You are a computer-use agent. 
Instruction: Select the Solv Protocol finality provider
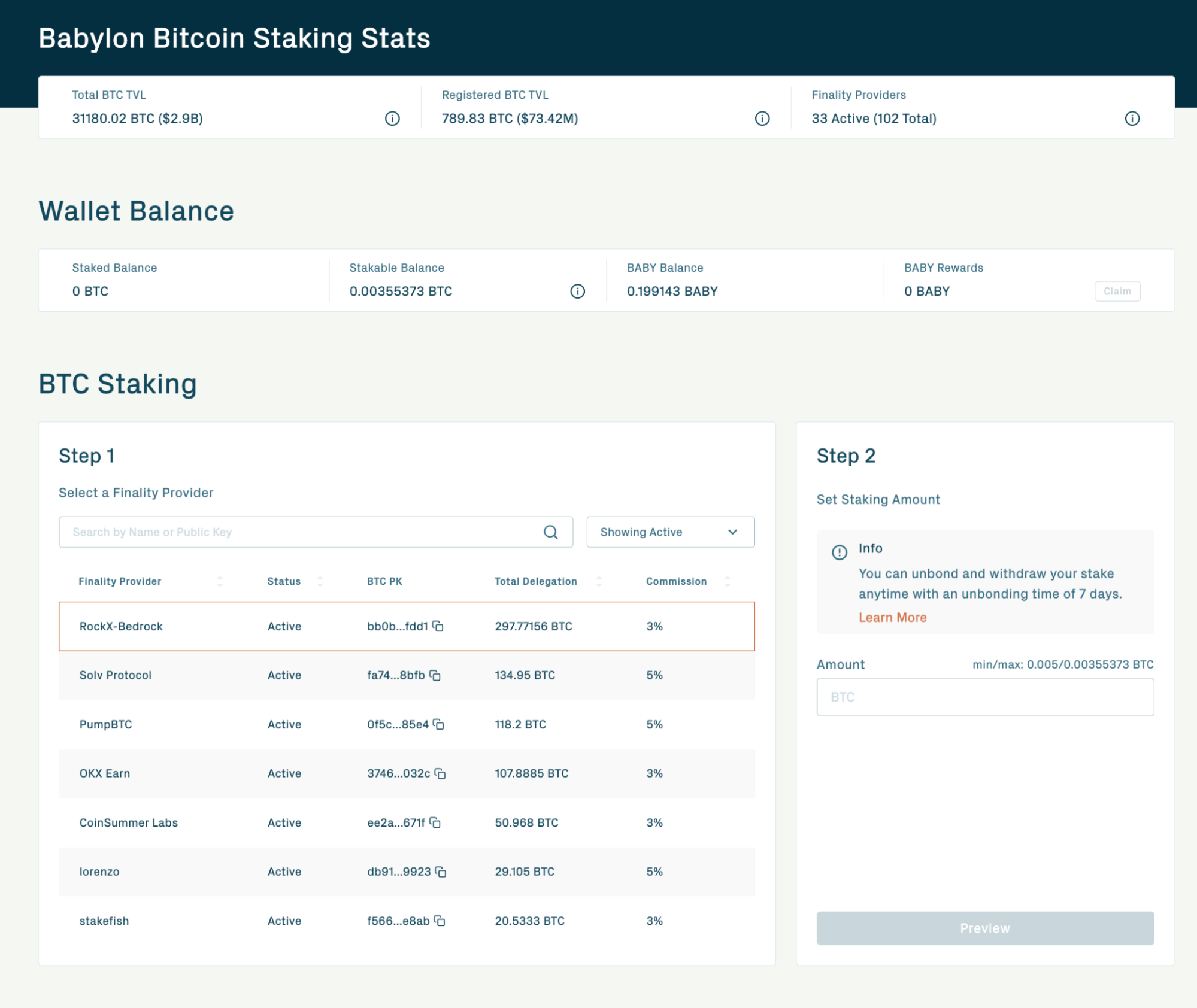tap(407, 675)
